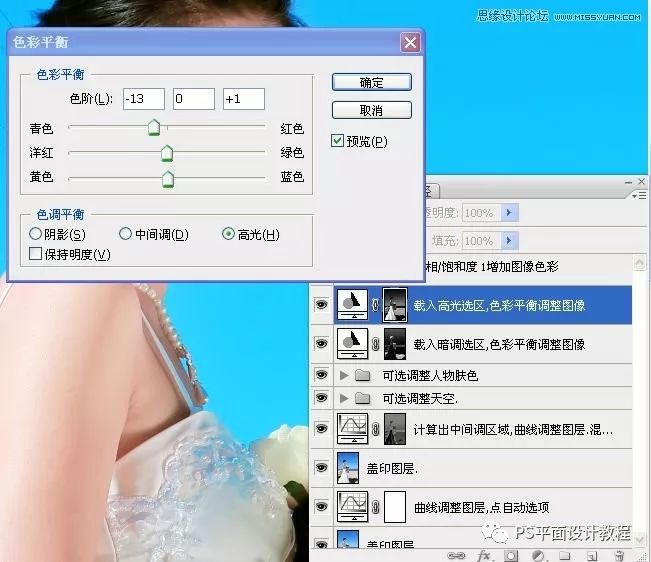Enable the 保持明度(V) checkbox

click(x=36, y=254)
